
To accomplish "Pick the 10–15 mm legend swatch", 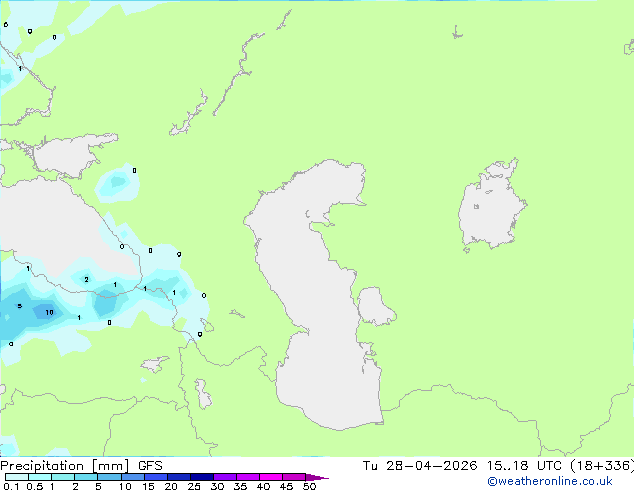I will coord(133,477).
